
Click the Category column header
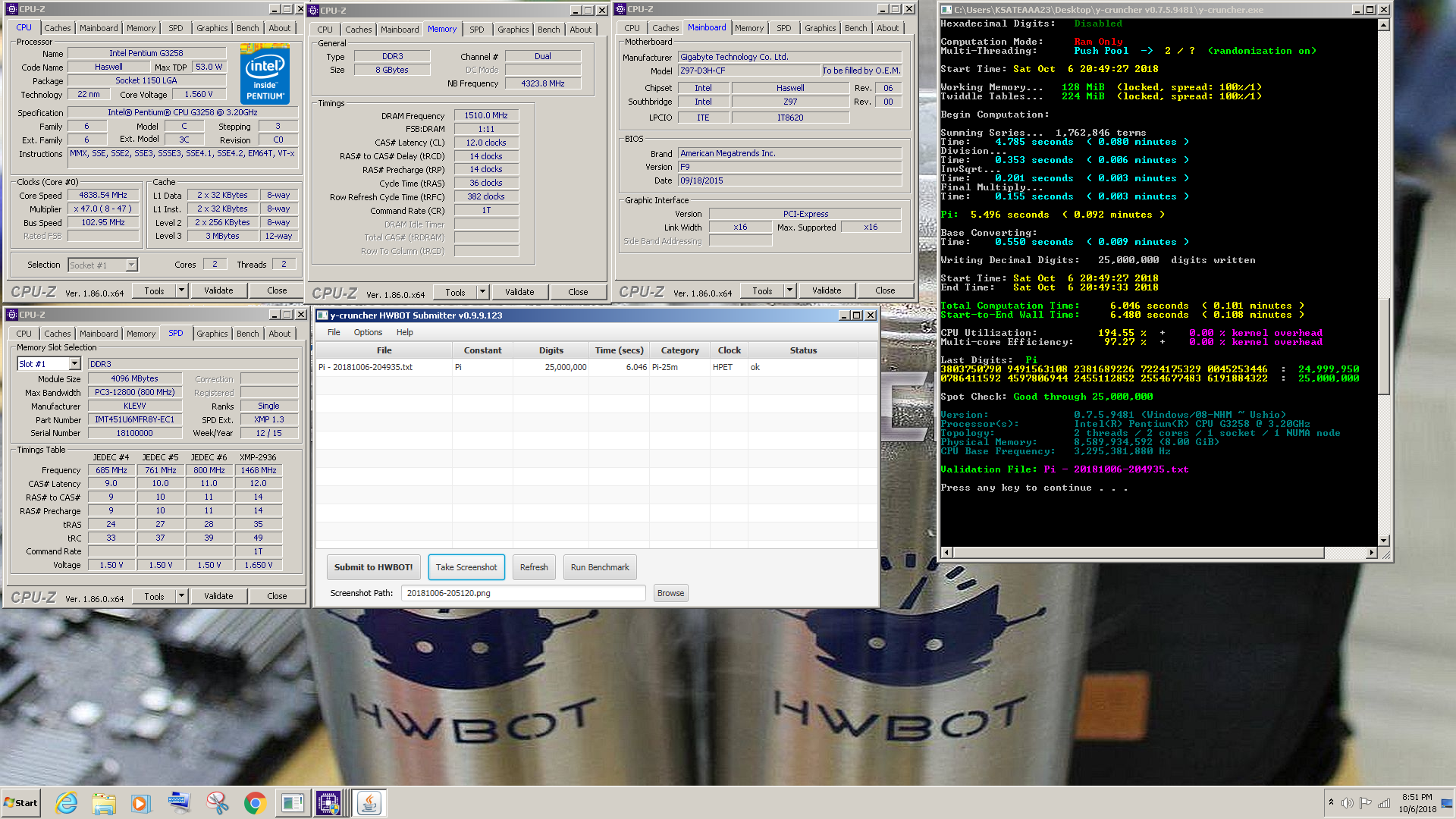coord(679,350)
